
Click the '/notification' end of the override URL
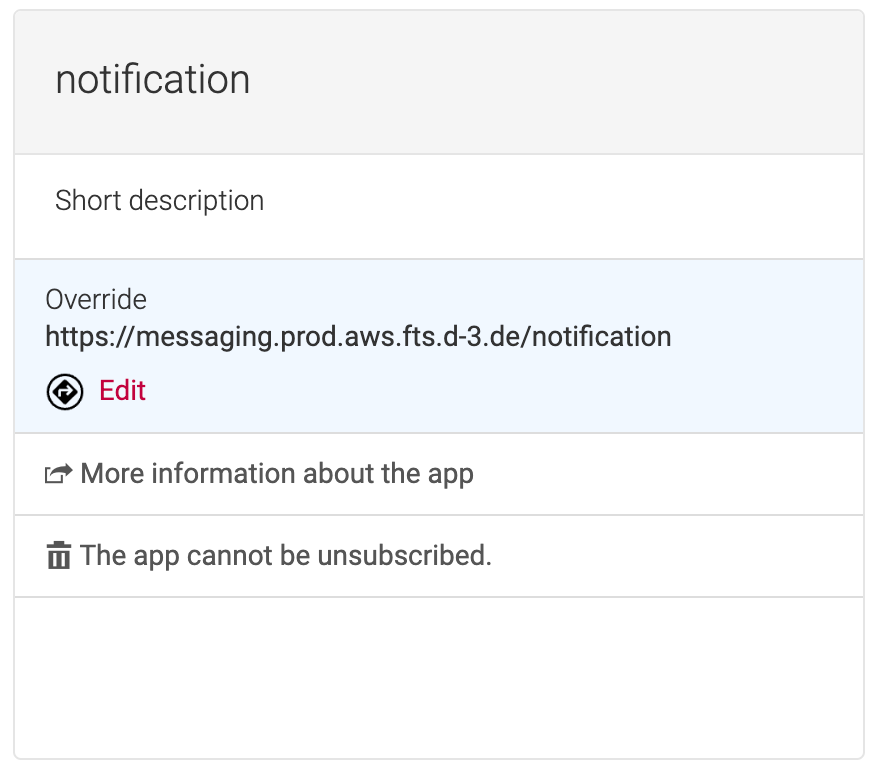tap(601, 336)
